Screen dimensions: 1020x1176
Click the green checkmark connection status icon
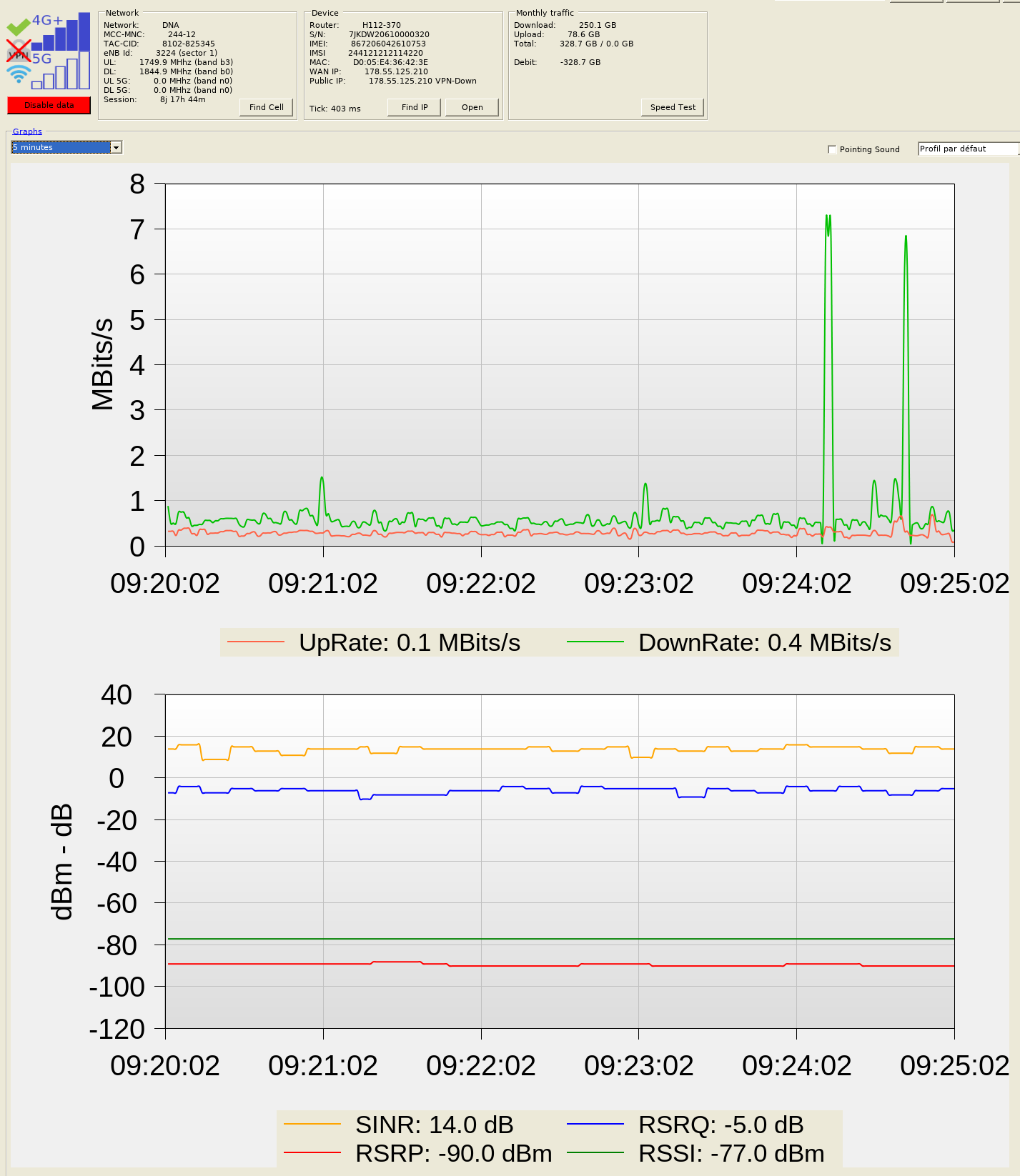[x=18, y=27]
